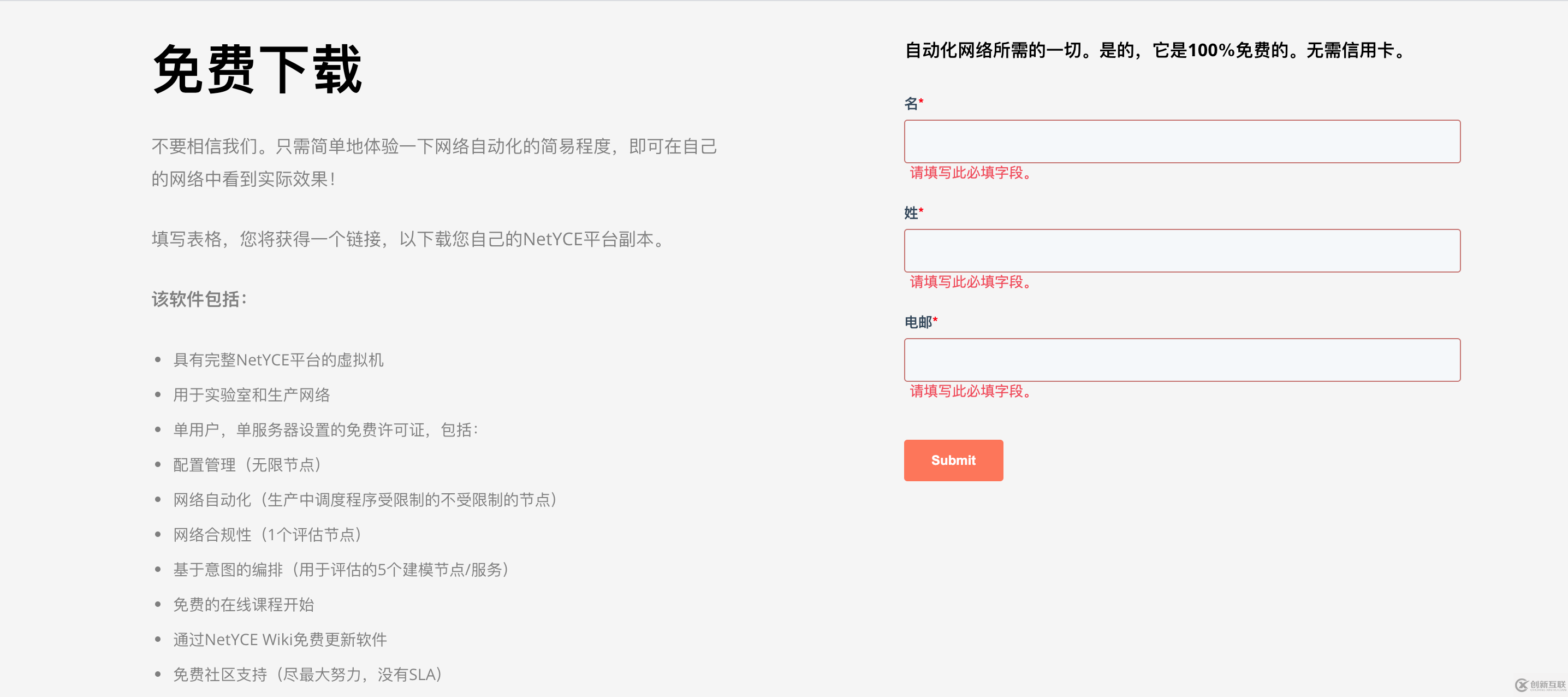The width and height of the screenshot is (1568, 697).
Task: Click the 具有完整NetYCE平台的虚拟机 list item
Action: tap(278, 360)
